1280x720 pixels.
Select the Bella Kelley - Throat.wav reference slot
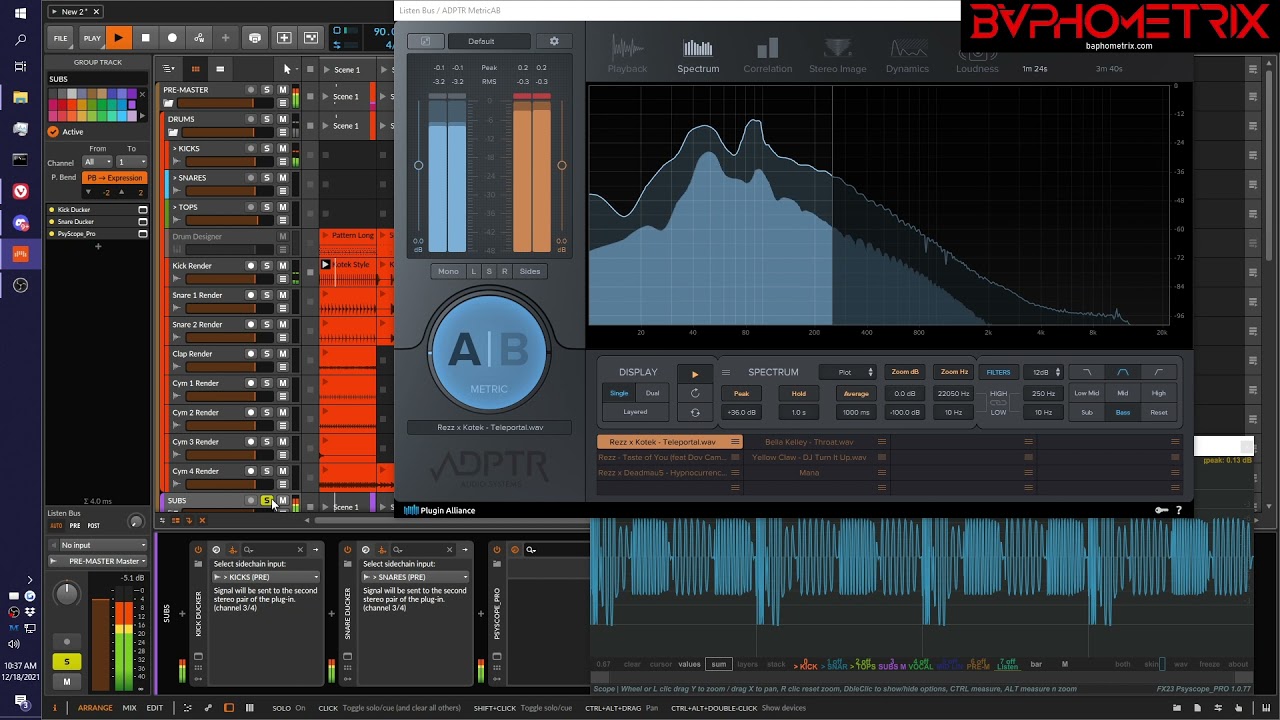click(x=809, y=442)
